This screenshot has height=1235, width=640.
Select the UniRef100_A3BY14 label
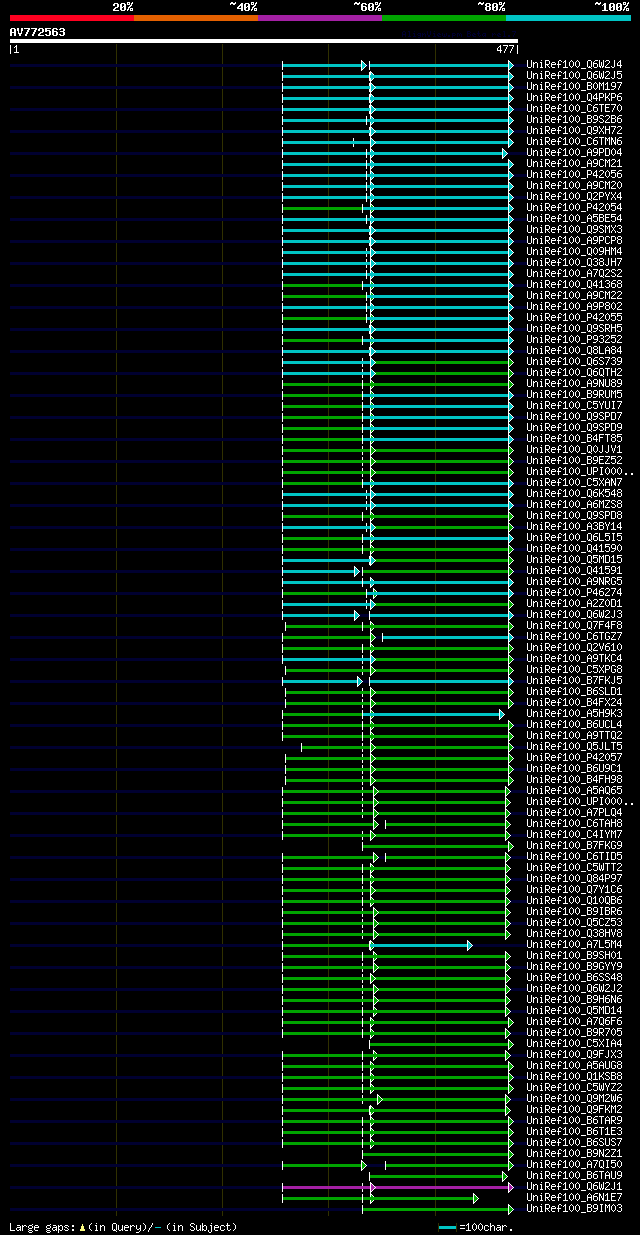pos(574,527)
